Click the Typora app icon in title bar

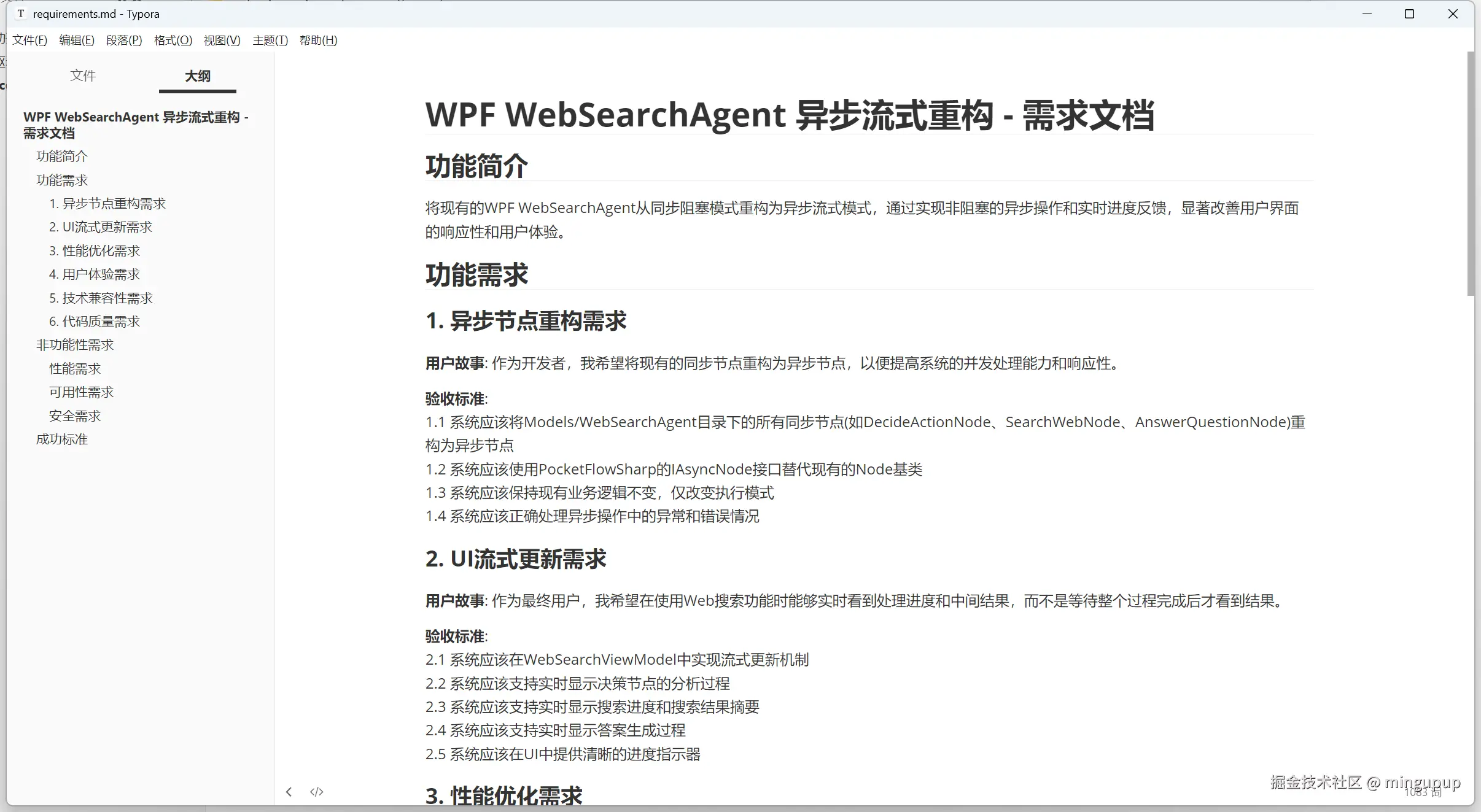click(21, 14)
